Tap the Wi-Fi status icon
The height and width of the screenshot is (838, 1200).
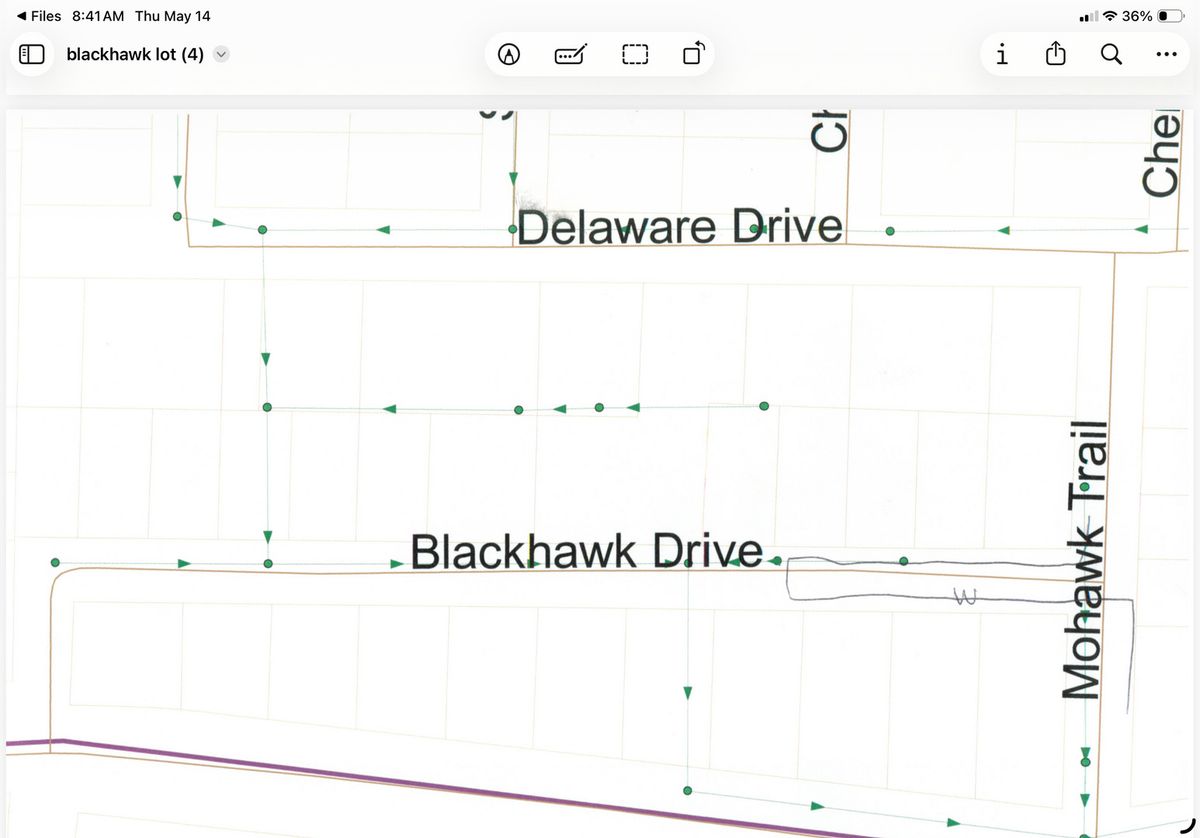[1109, 16]
